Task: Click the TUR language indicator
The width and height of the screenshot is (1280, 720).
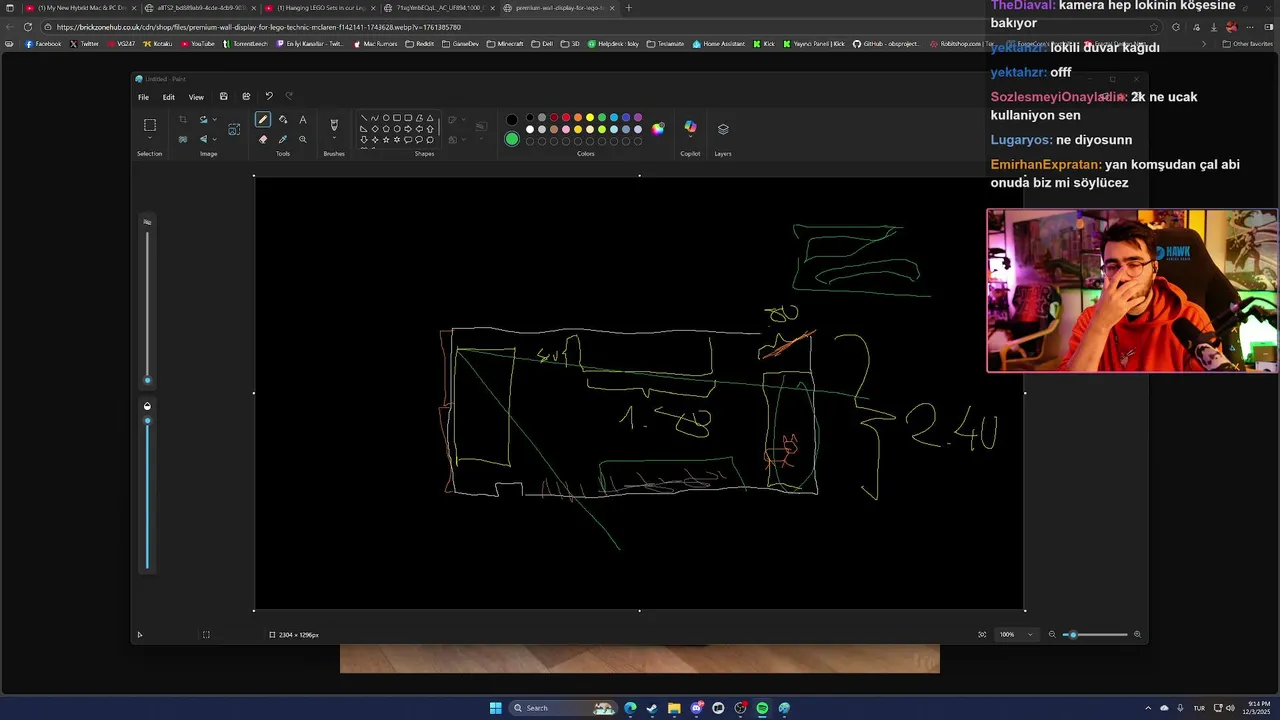Action: tap(1199, 708)
